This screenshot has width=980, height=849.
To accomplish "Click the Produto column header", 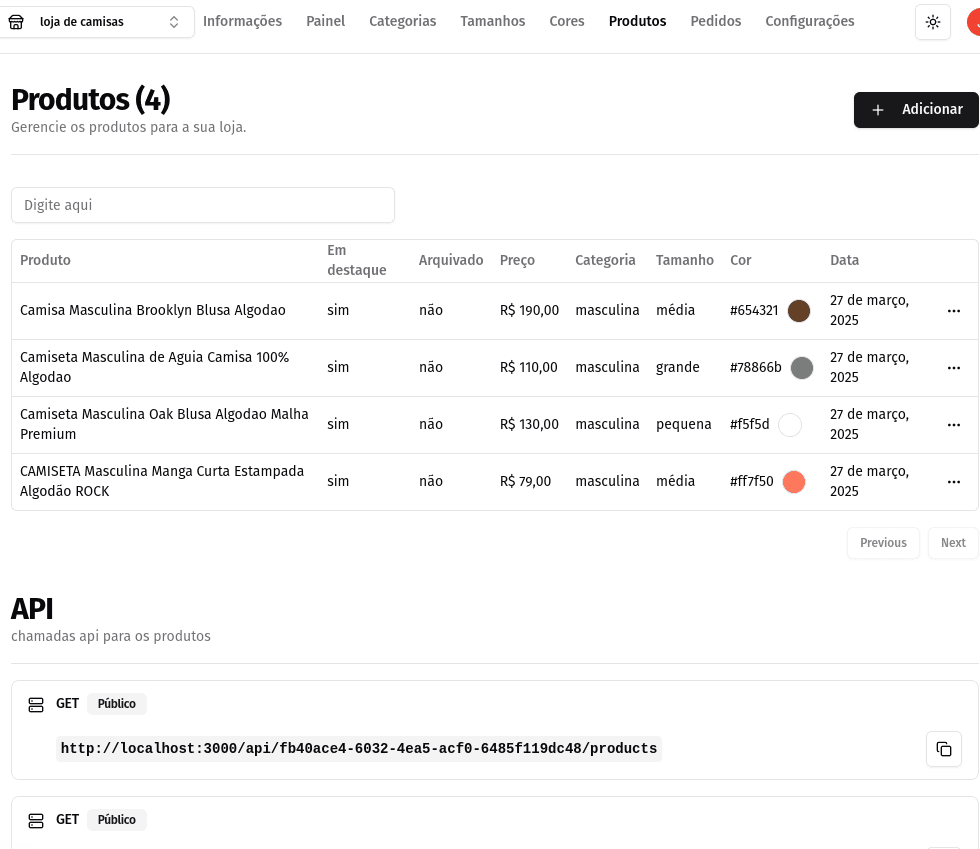I will point(45,260).
